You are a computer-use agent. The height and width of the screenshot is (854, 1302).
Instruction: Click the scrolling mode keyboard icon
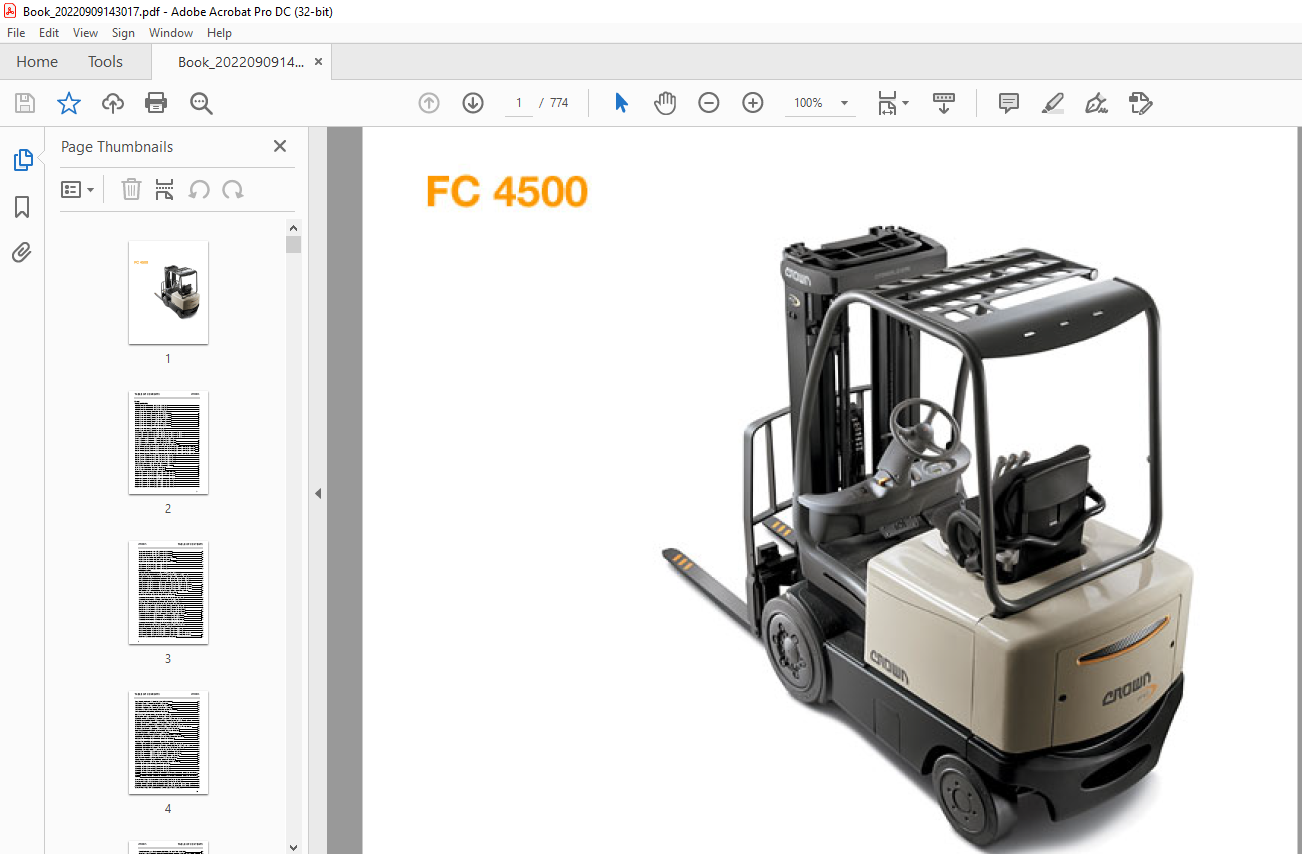tap(944, 103)
